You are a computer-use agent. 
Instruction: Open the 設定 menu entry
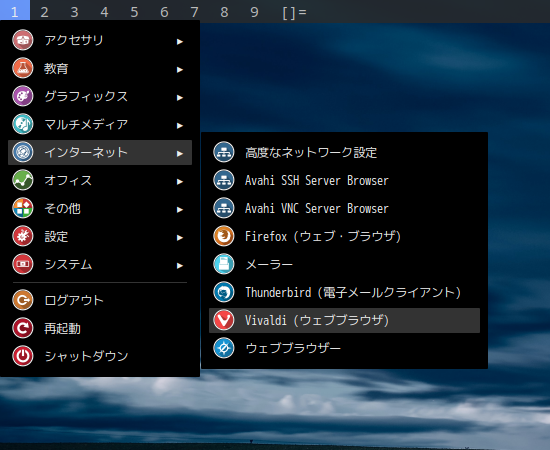pos(100,236)
